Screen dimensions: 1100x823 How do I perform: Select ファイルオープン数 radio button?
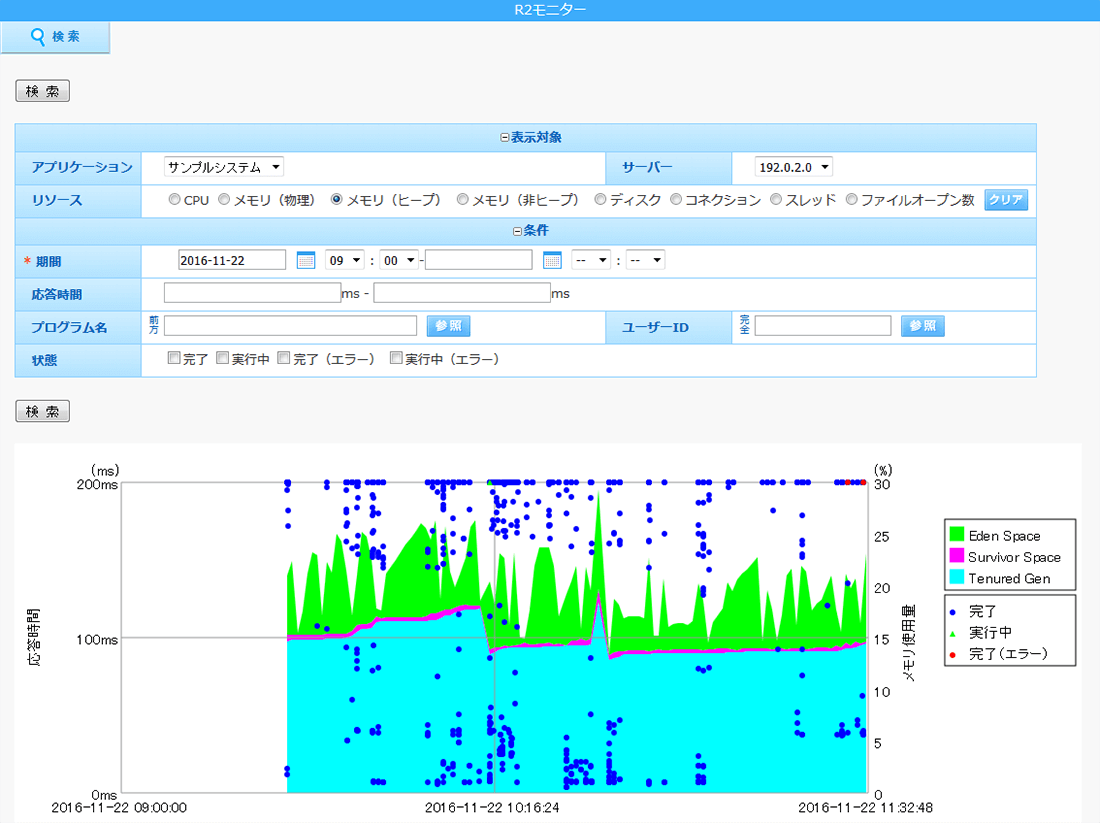851,199
